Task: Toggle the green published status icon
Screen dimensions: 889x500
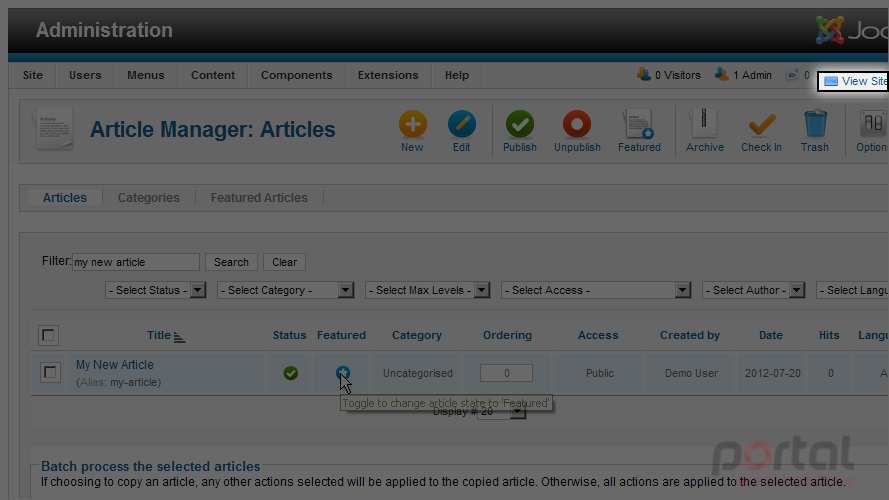Action: point(290,373)
